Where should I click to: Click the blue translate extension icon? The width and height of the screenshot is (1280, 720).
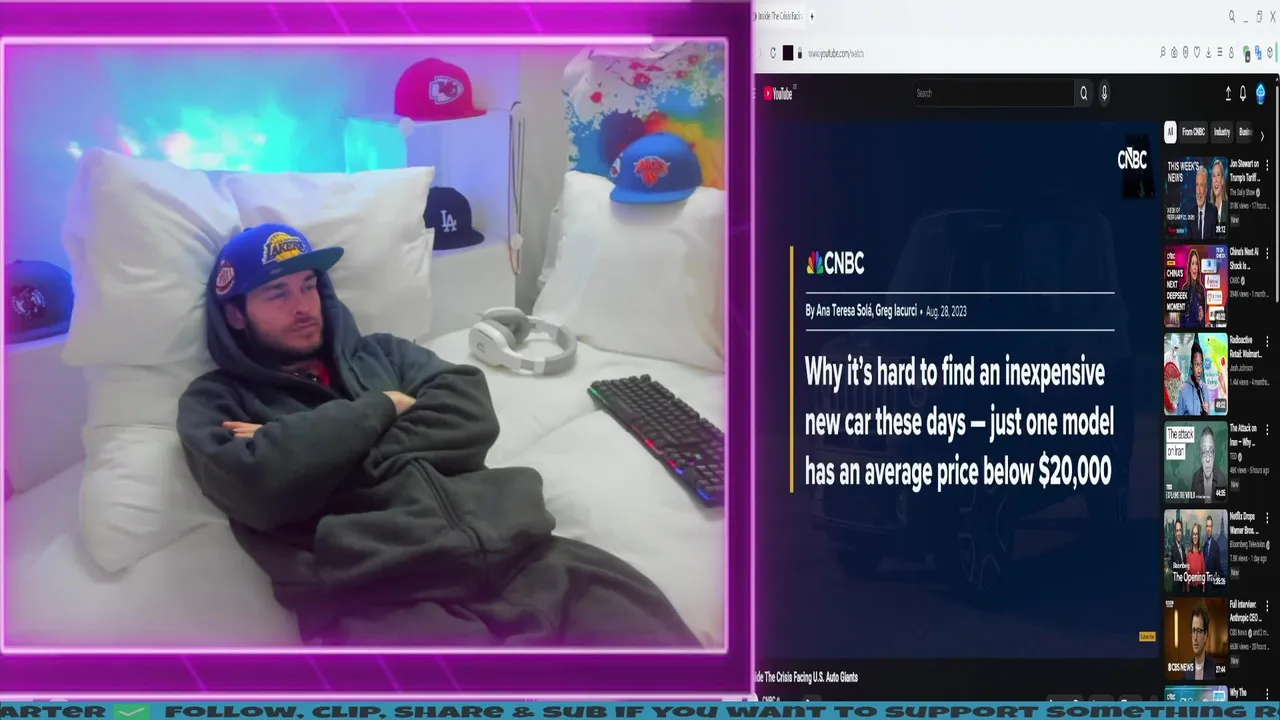[x=1258, y=52]
